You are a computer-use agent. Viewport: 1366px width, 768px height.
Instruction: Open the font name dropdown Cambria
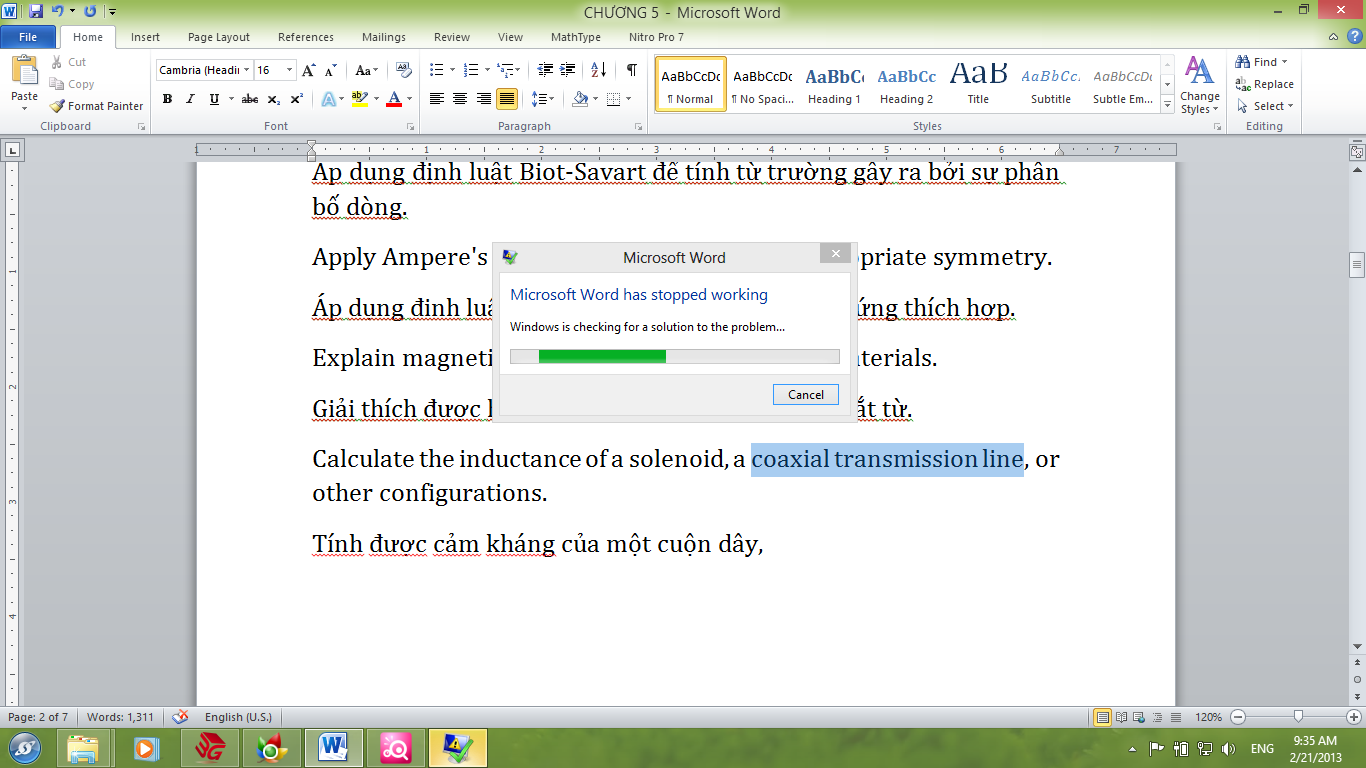(246, 70)
